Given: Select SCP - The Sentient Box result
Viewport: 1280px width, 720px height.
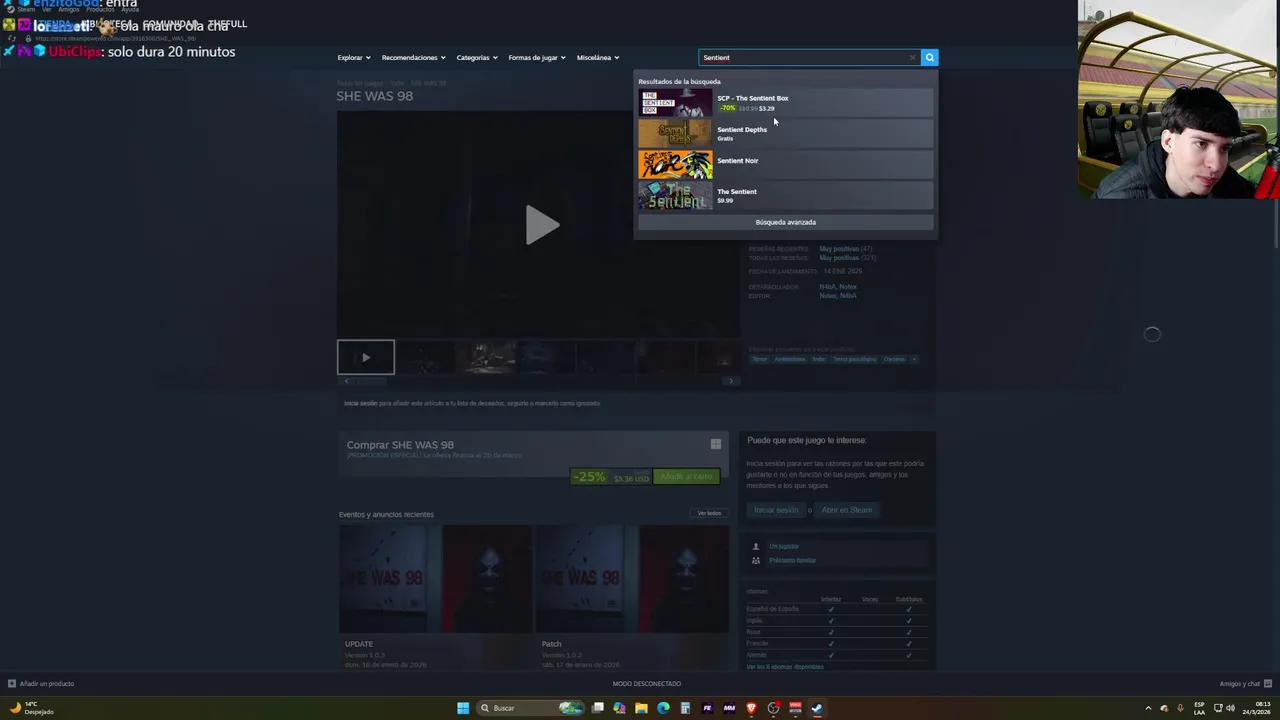Looking at the screenshot, I should click(x=785, y=102).
